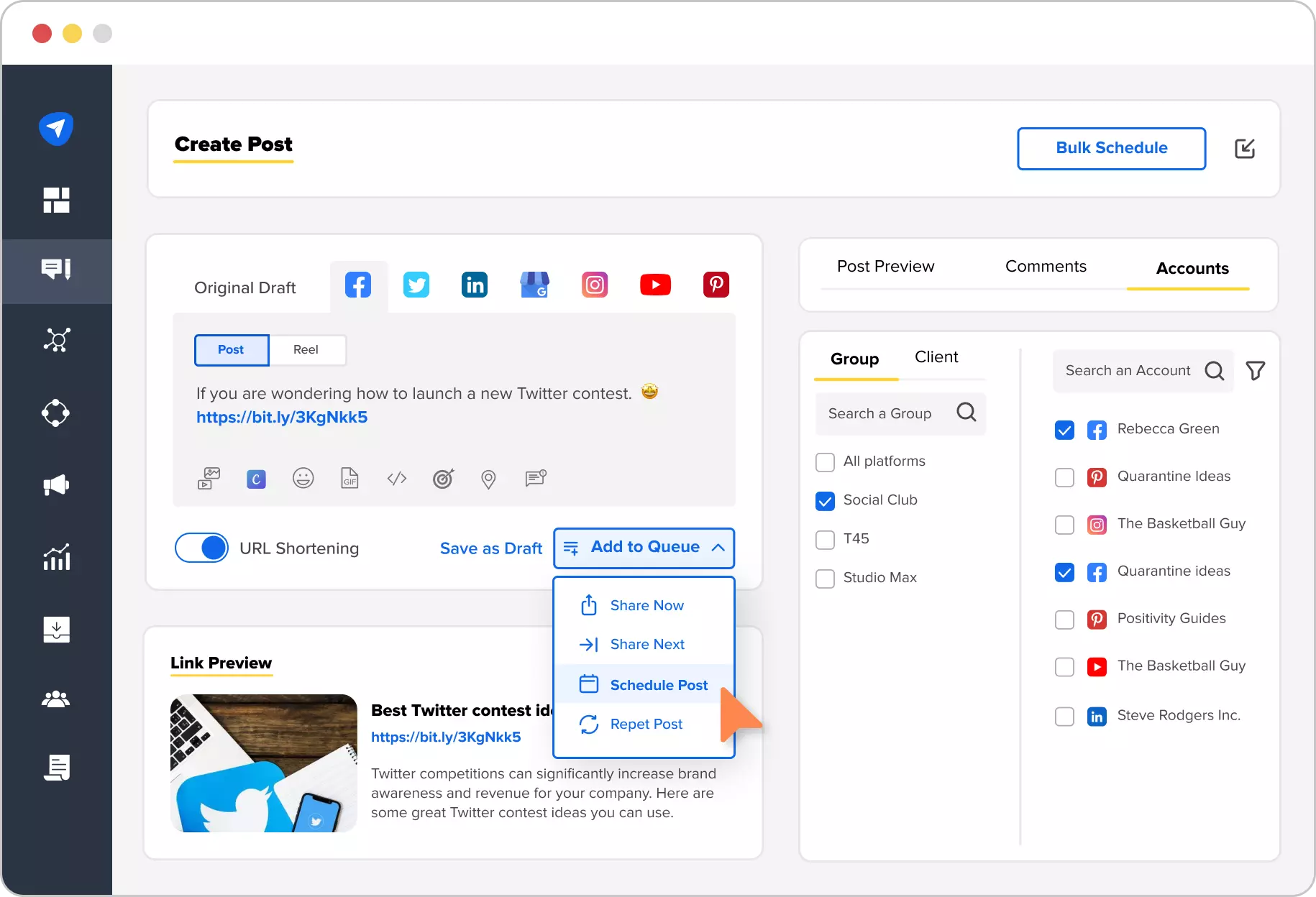
Task: Click Save as Draft
Action: pyautogui.click(x=491, y=548)
